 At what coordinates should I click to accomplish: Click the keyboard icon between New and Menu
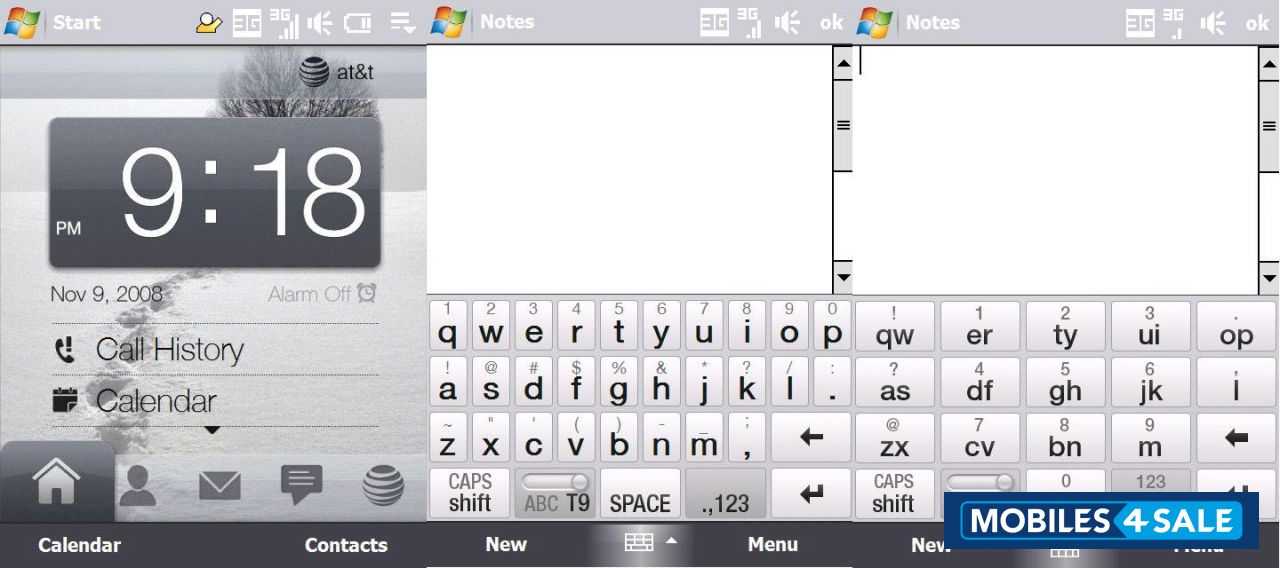click(x=638, y=543)
